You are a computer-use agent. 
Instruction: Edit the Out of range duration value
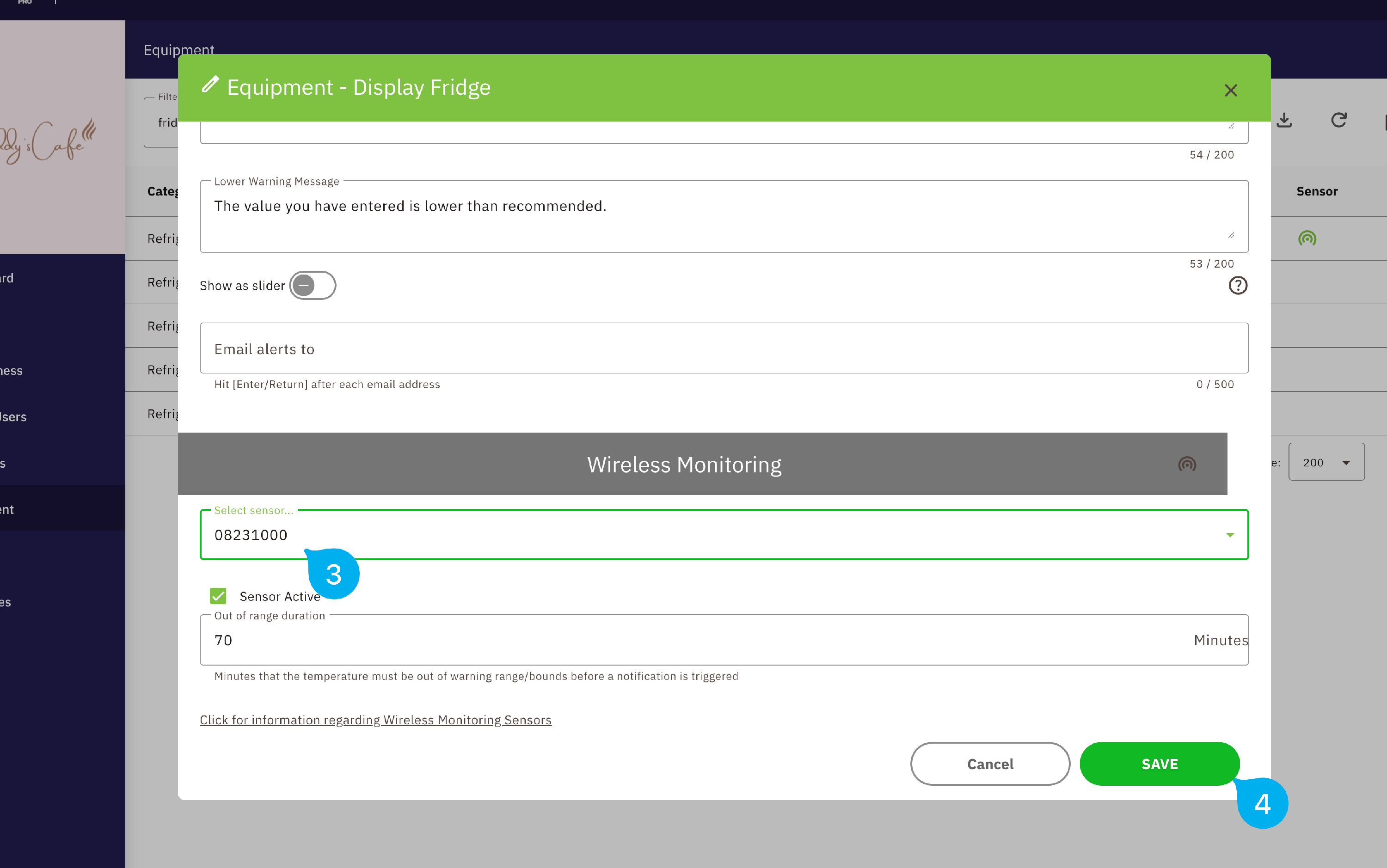[x=402, y=640]
